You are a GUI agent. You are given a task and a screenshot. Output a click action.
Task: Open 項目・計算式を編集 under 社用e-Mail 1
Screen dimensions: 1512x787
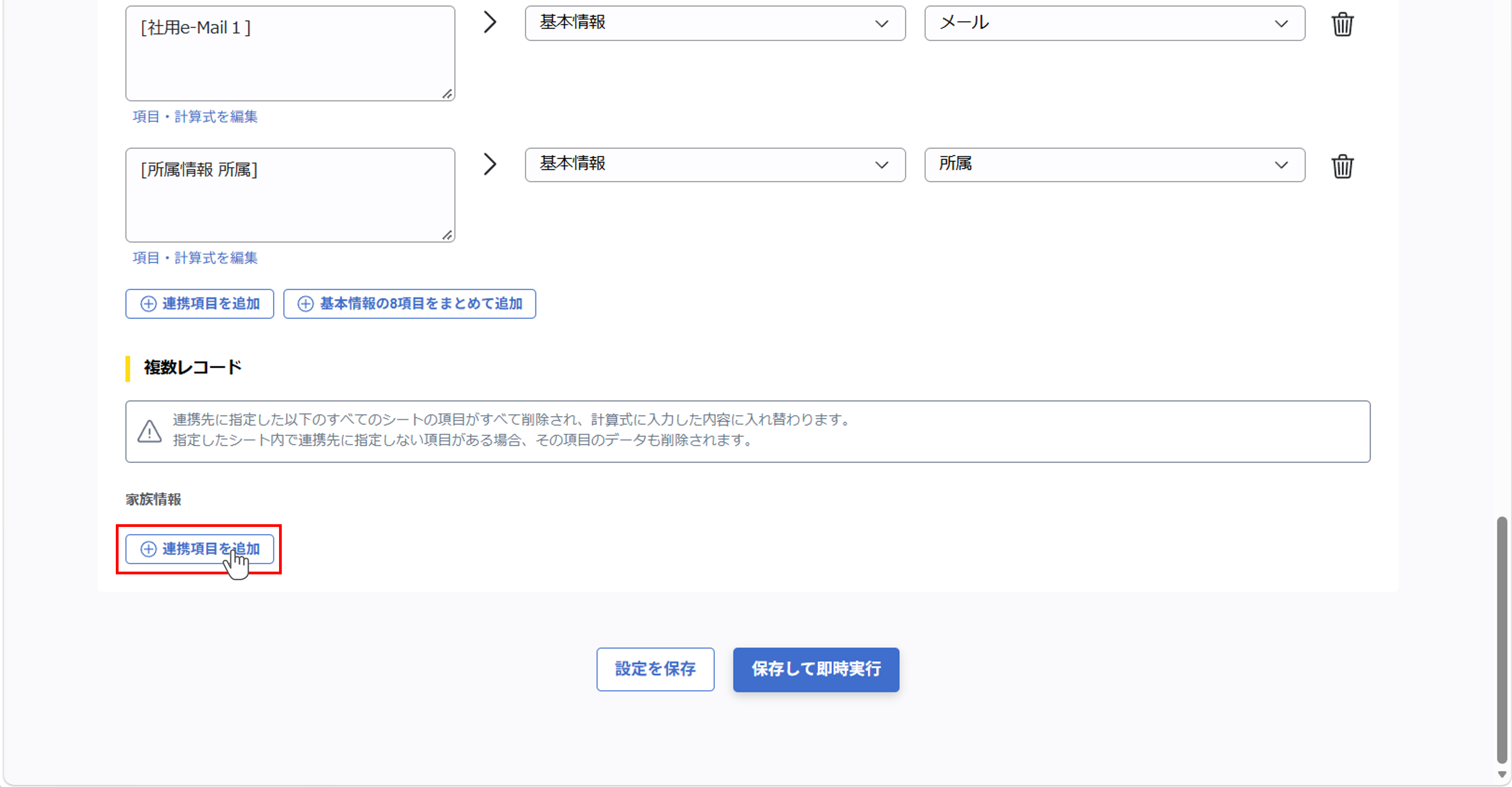coord(195,116)
